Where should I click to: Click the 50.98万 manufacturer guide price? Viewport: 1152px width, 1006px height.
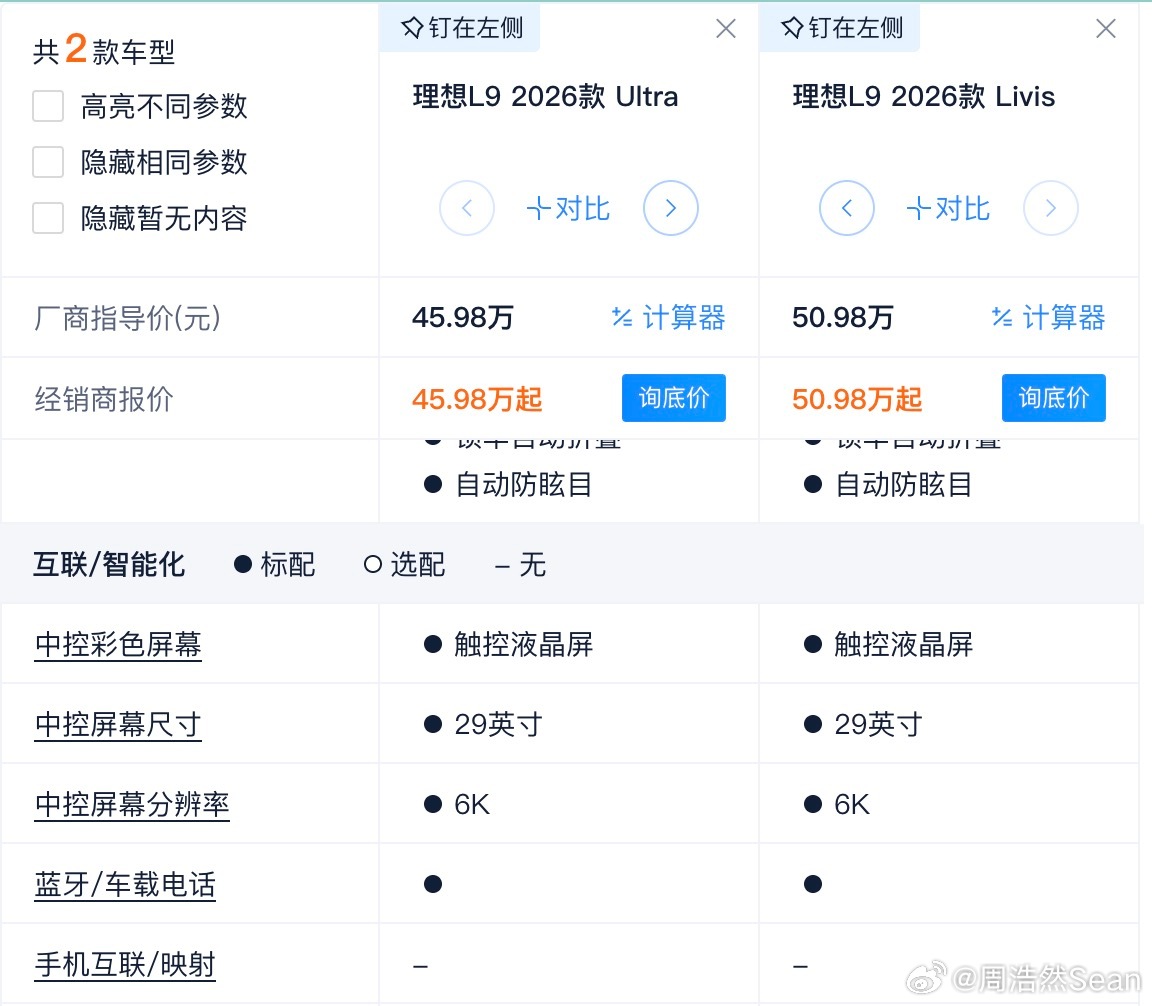click(x=843, y=317)
